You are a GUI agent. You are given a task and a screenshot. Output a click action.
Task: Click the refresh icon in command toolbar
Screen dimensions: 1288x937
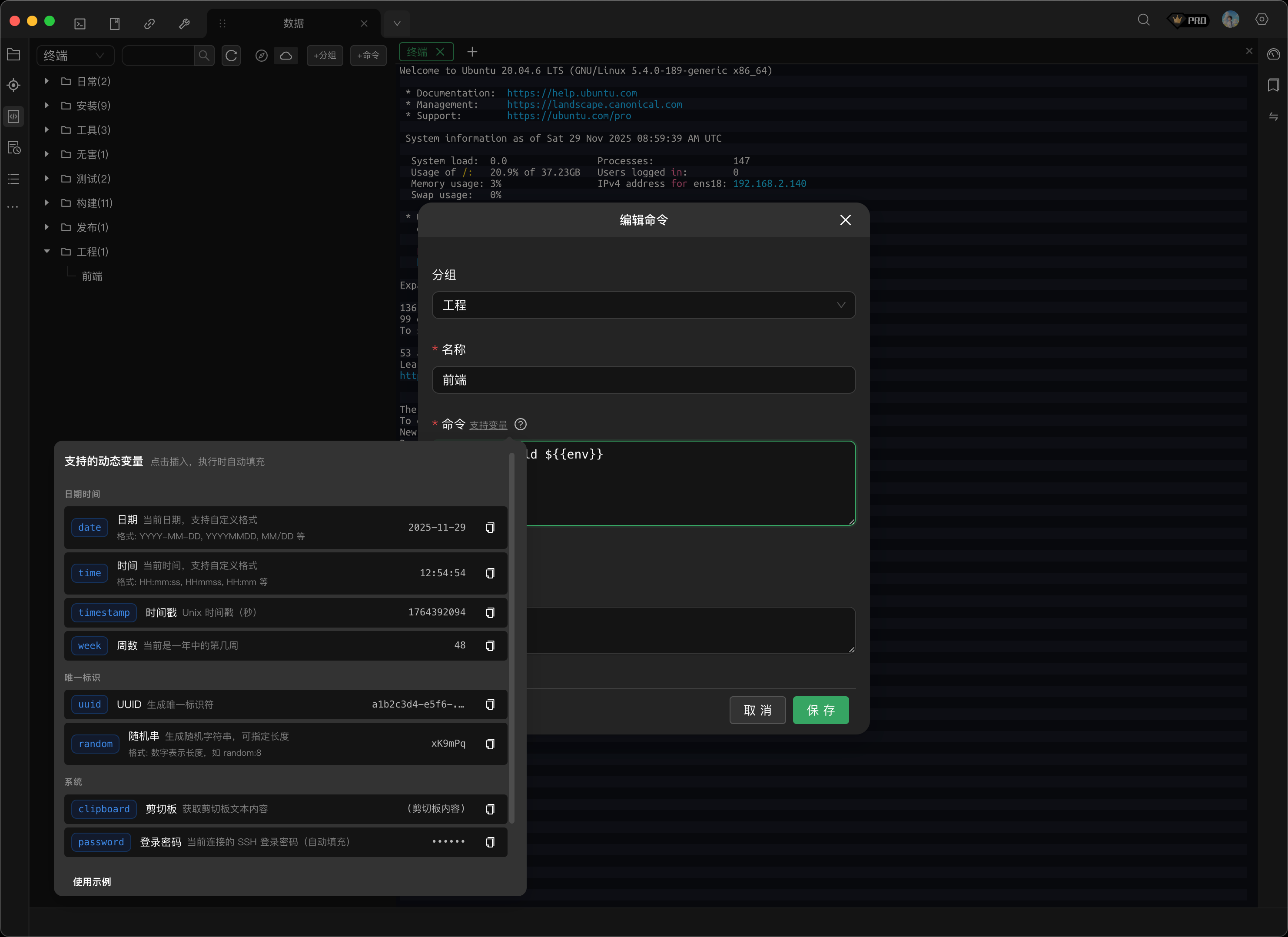pos(231,56)
